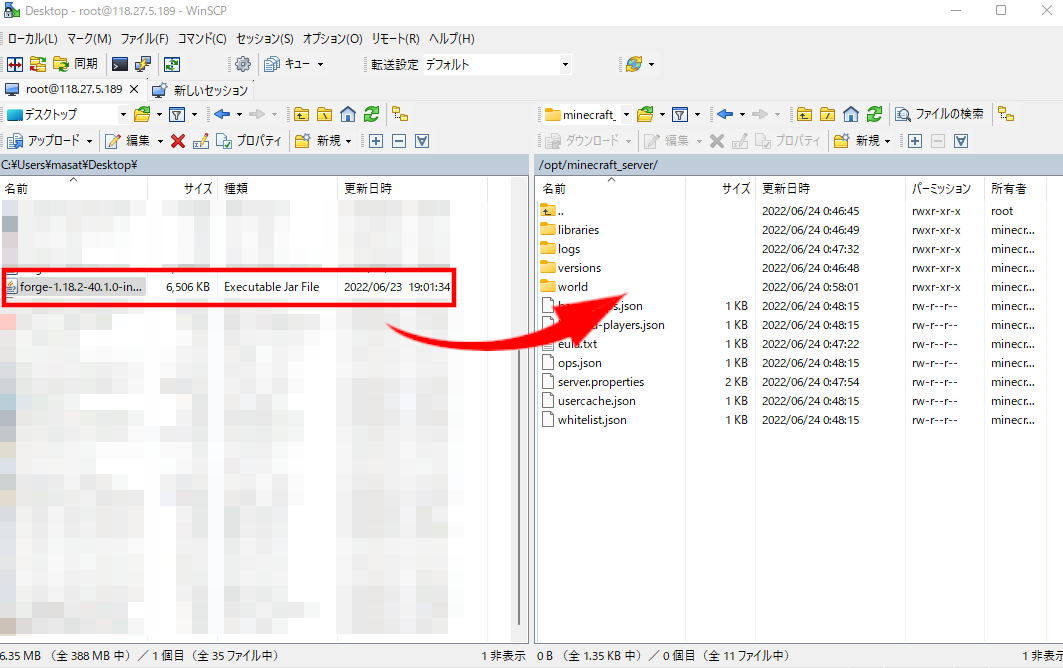Screen dimensions: 1063x668
Task: Sort local files by 種類 column
Action: (279, 189)
